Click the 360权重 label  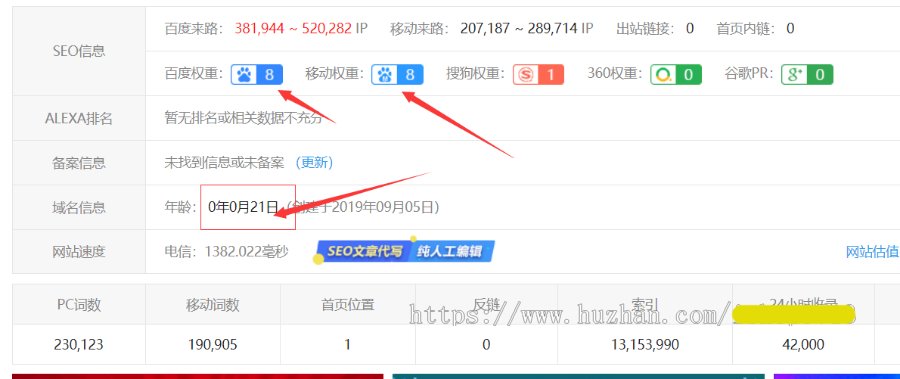pos(616,74)
